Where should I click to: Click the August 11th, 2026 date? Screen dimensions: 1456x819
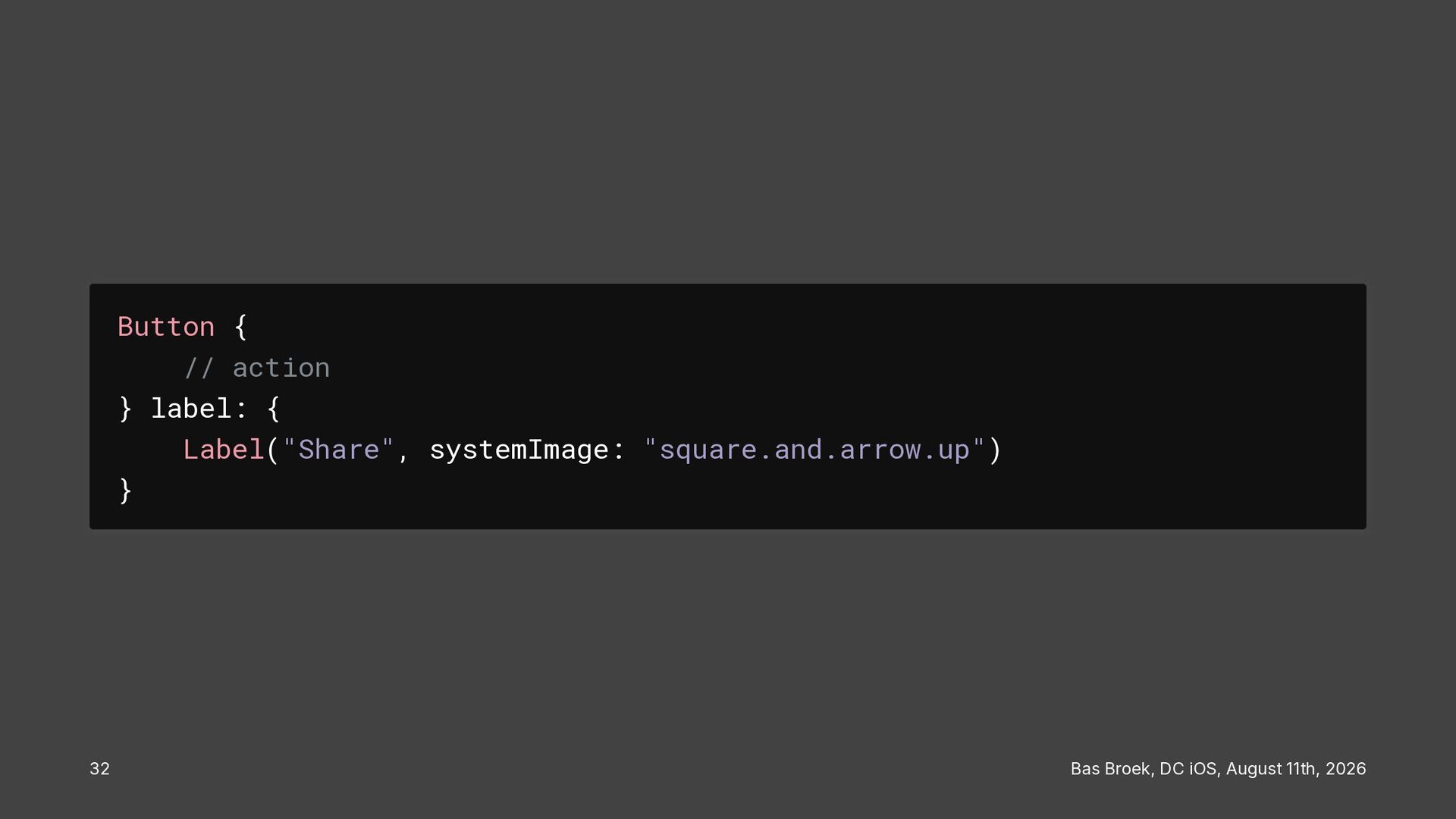coord(1296,769)
